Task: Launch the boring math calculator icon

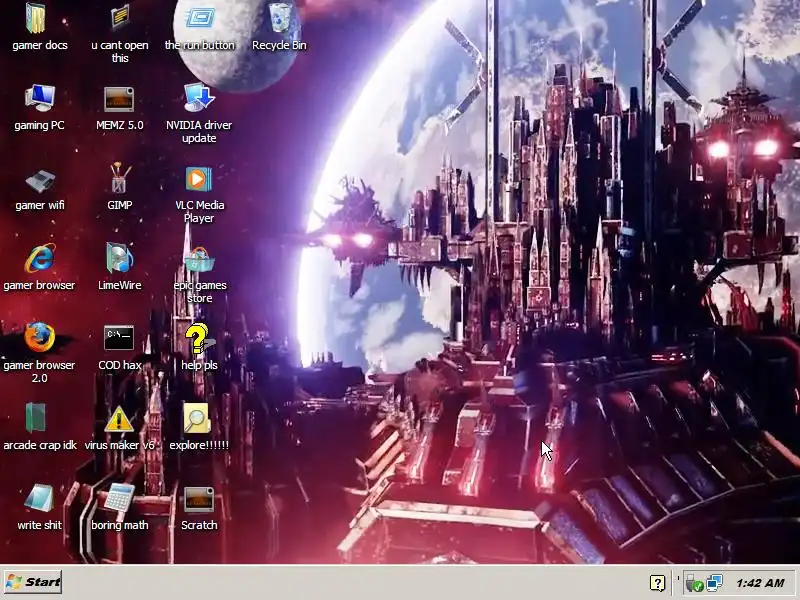Action: click(119, 498)
